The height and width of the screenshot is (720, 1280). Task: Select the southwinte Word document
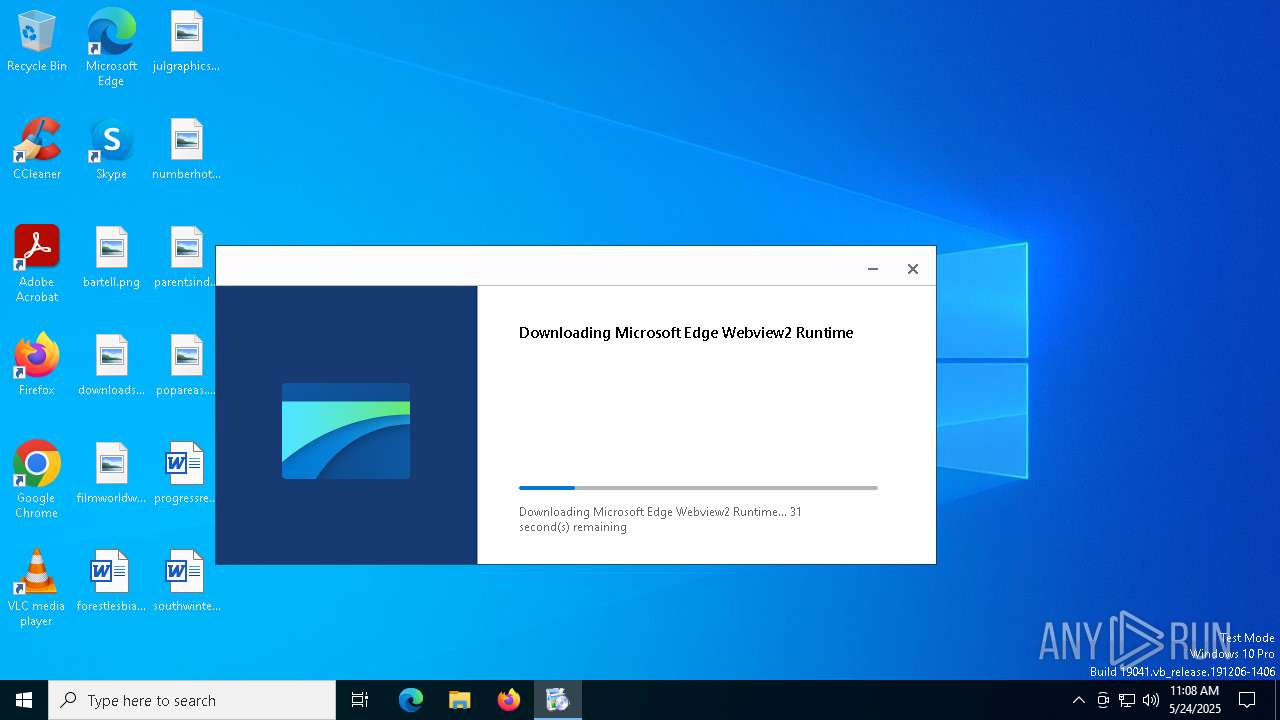pos(186,581)
